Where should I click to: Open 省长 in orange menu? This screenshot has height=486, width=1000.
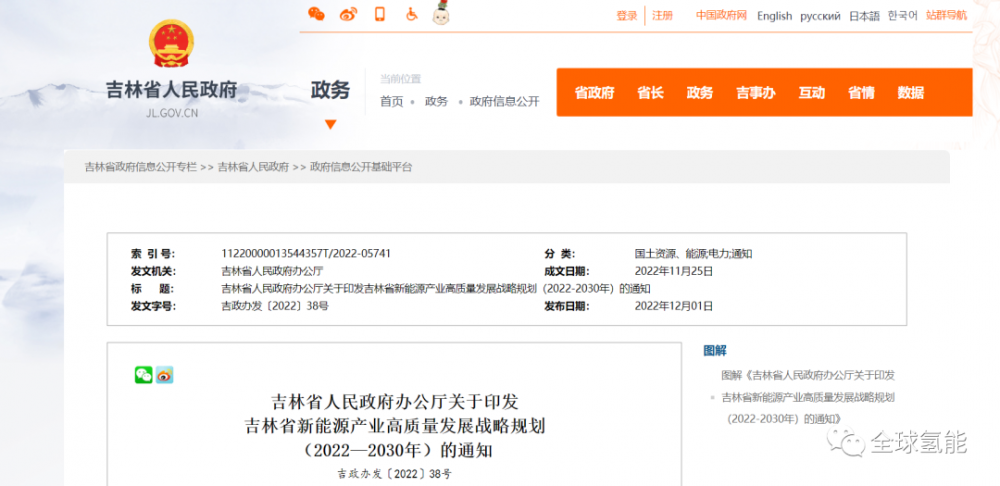651,93
